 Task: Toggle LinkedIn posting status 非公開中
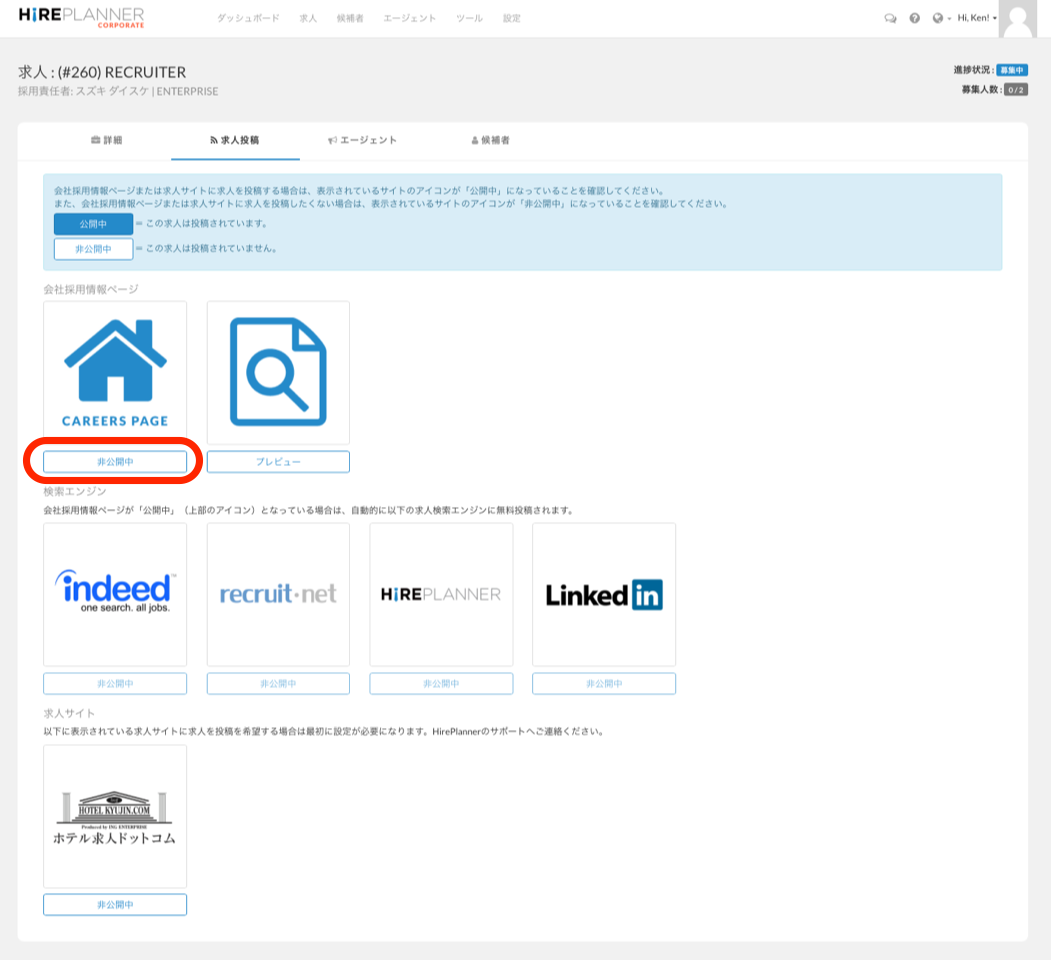(x=603, y=683)
